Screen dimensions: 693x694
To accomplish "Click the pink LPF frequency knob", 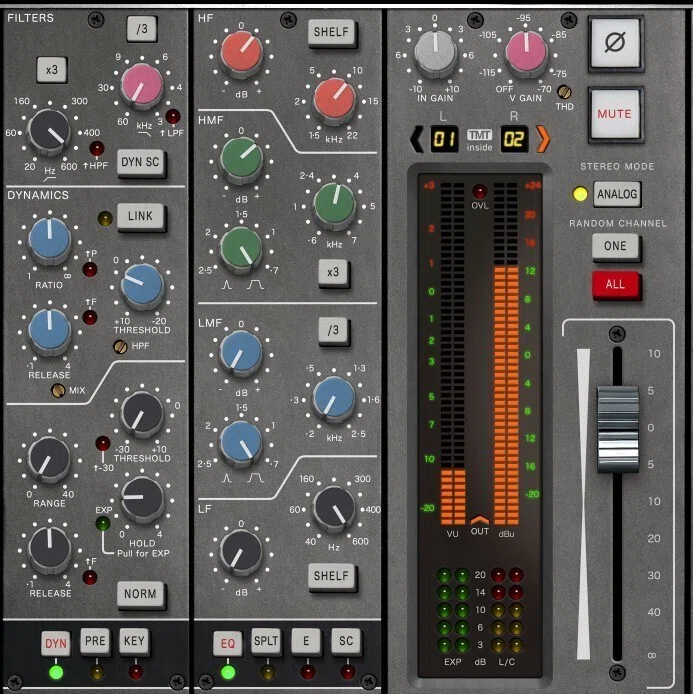I will click(142, 87).
